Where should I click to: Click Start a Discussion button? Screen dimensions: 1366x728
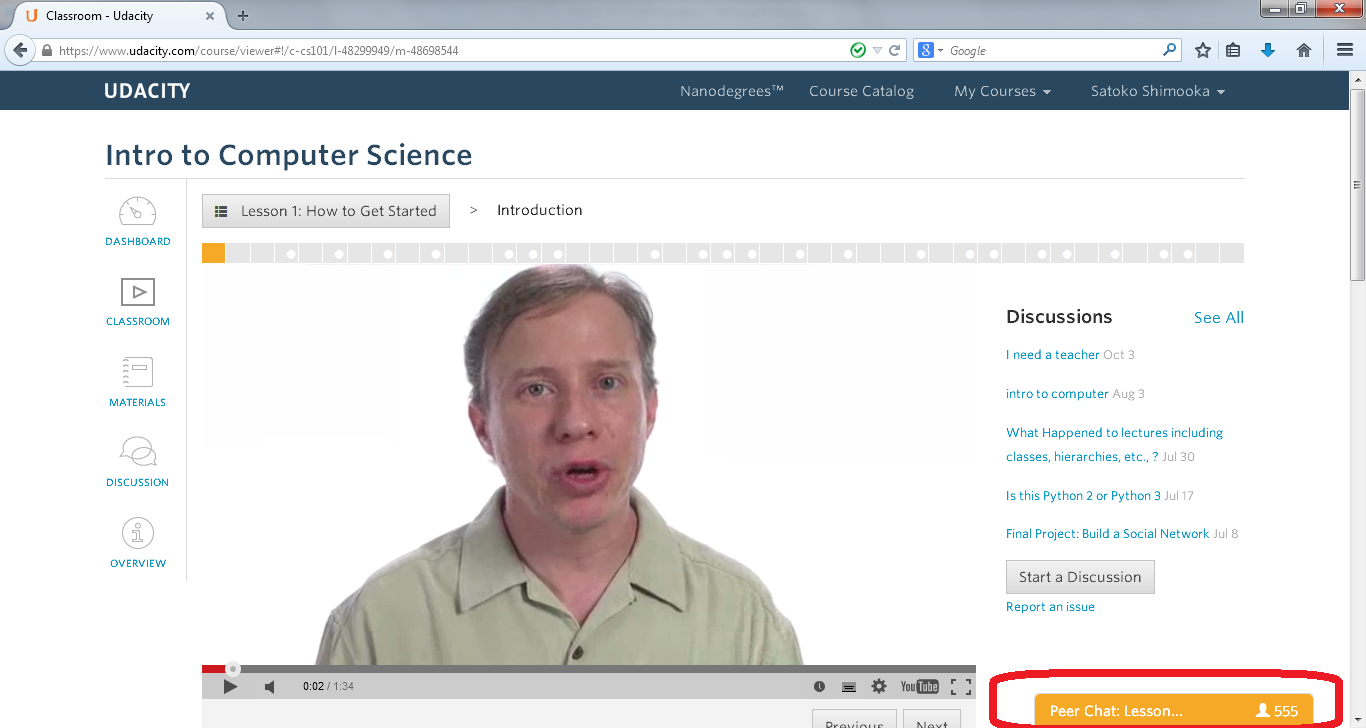pyautogui.click(x=1080, y=577)
